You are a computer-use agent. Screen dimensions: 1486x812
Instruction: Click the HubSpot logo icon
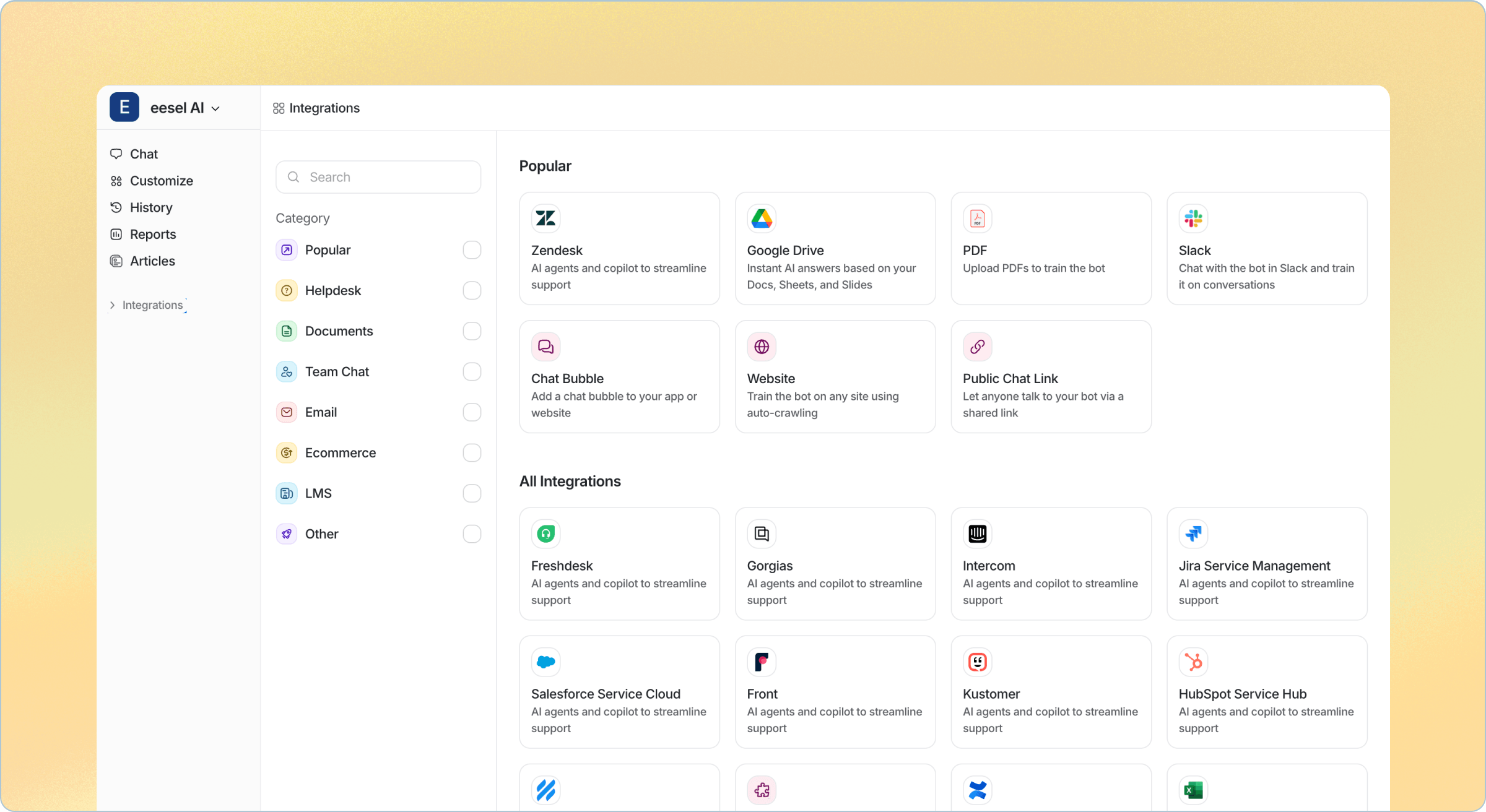click(1193, 662)
